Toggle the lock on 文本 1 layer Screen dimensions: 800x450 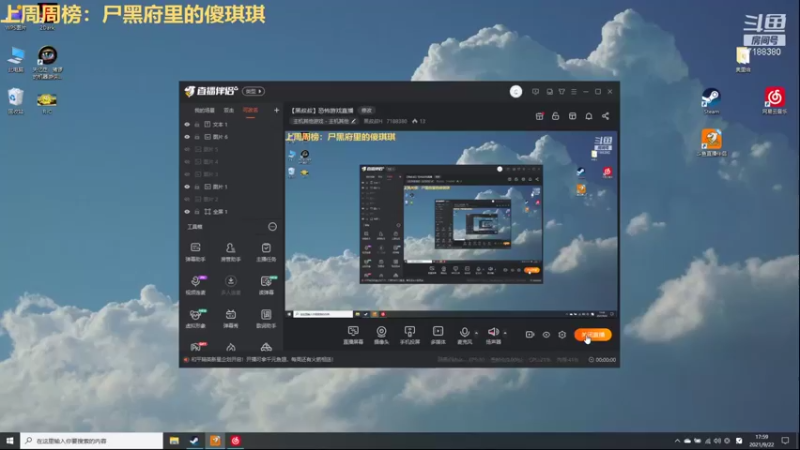[197, 124]
